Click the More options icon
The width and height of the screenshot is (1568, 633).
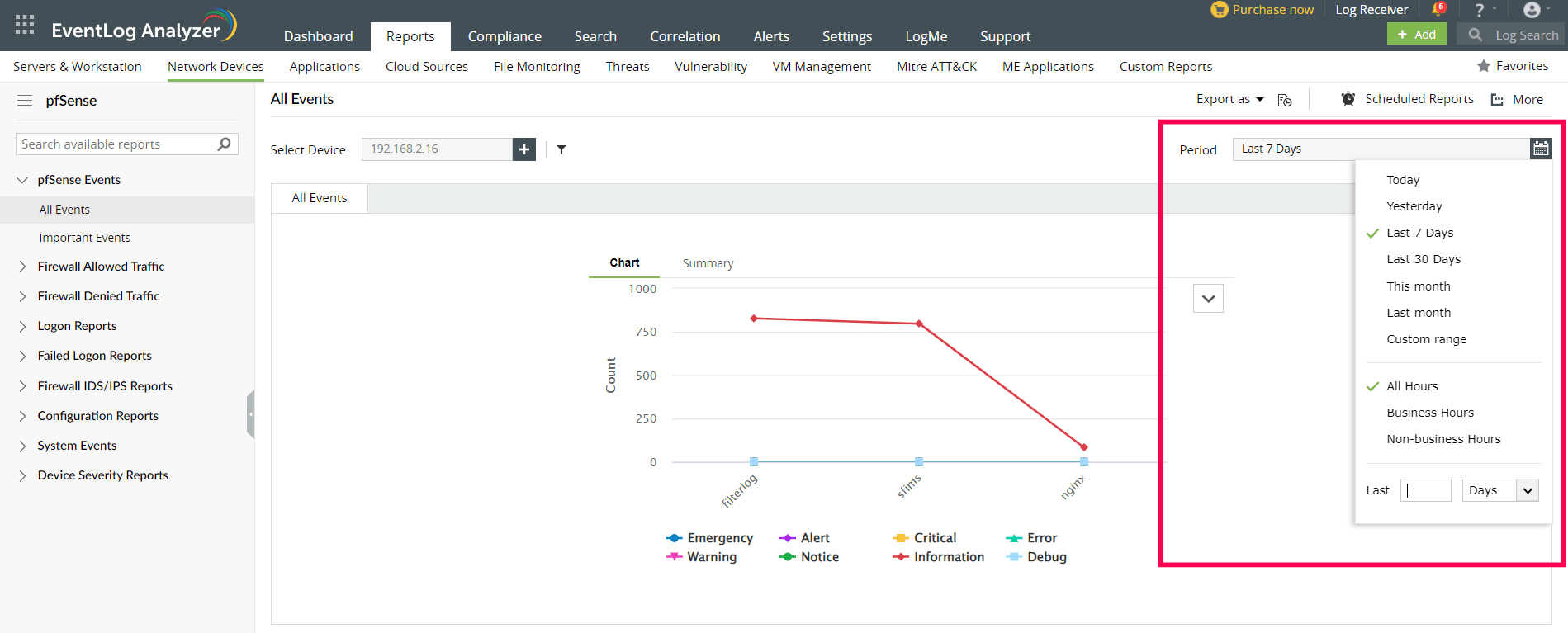(1497, 100)
